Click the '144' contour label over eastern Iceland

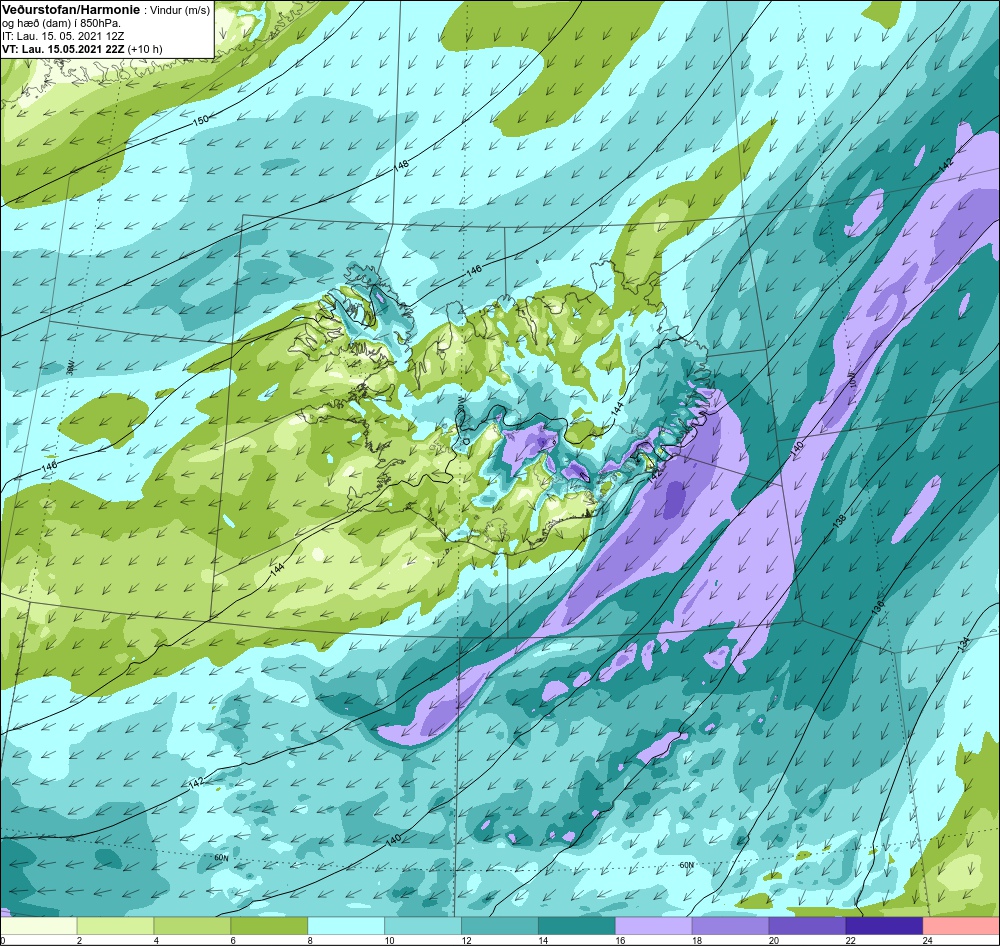(617, 410)
